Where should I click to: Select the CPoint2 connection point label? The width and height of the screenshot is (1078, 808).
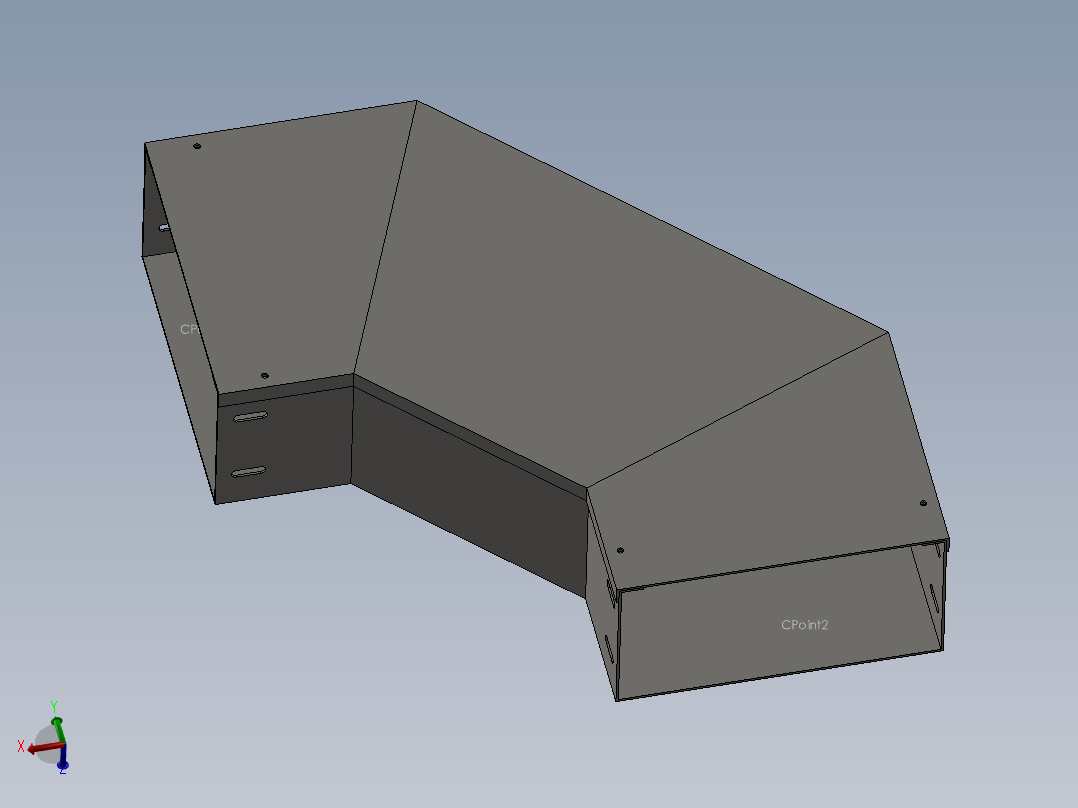pyautogui.click(x=804, y=625)
